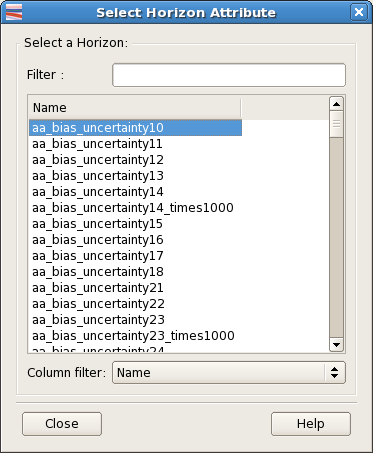Open Help for this dialog
This screenshot has height=453, width=373.
[x=311, y=424]
